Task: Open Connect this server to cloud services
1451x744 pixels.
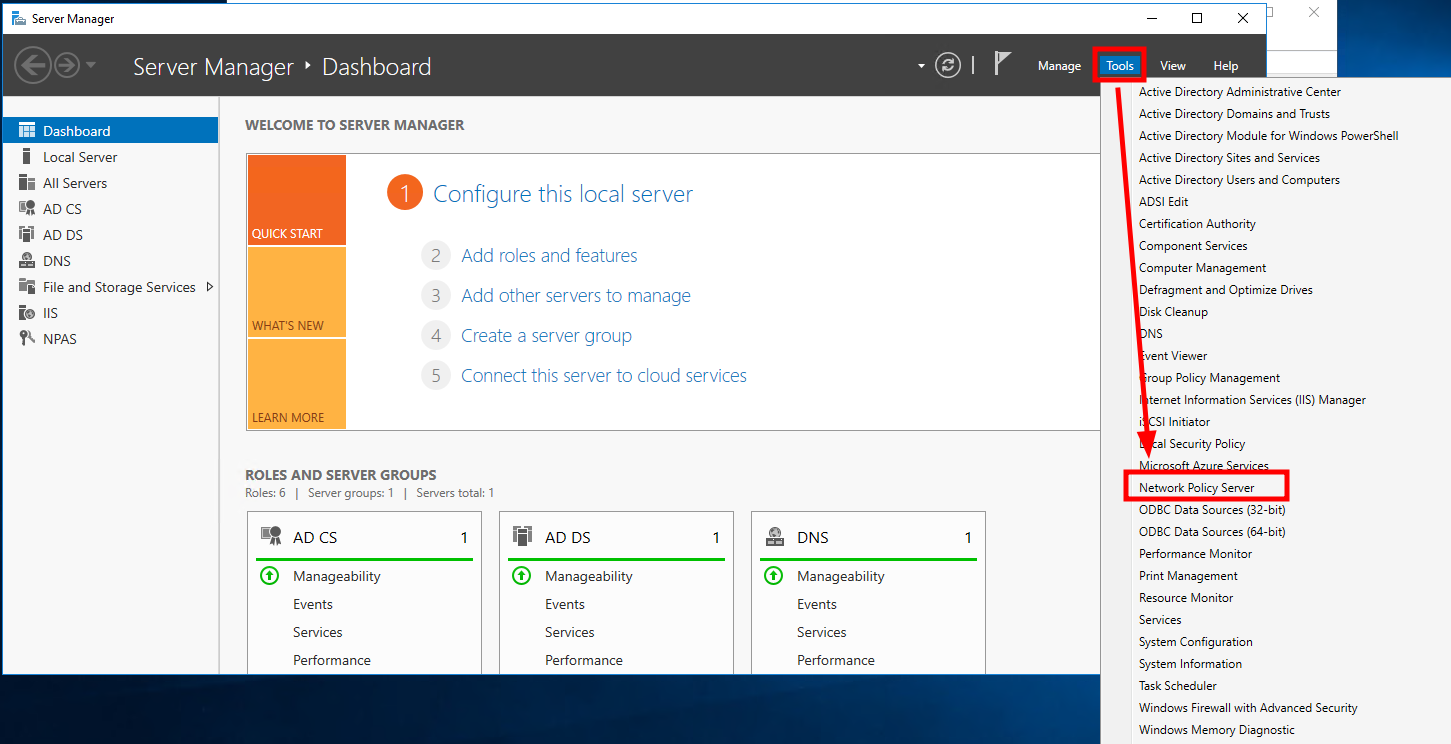Action: [603, 375]
